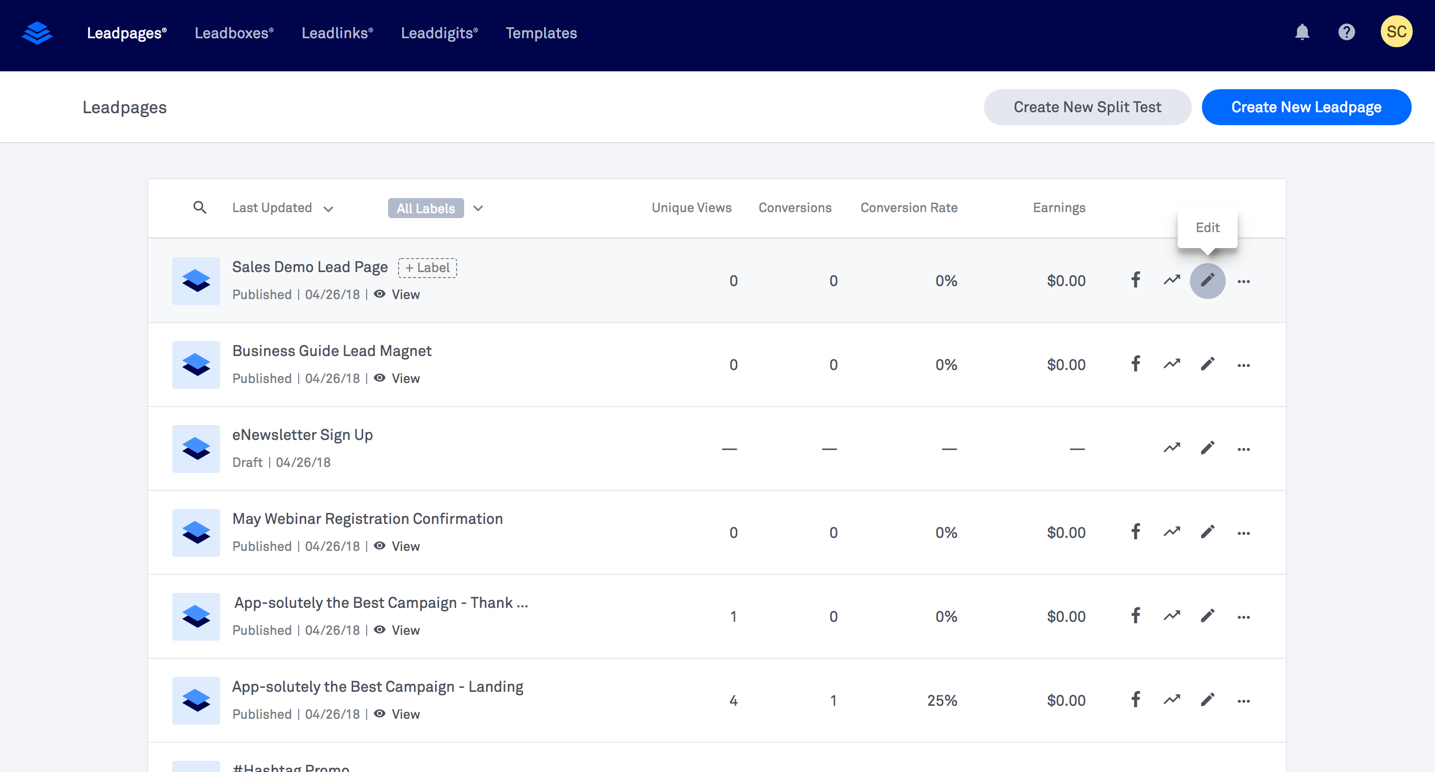Edit the Best Campaign - Thank page
Screen dimensions: 1435x772
pyautogui.click(x=1208, y=617)
